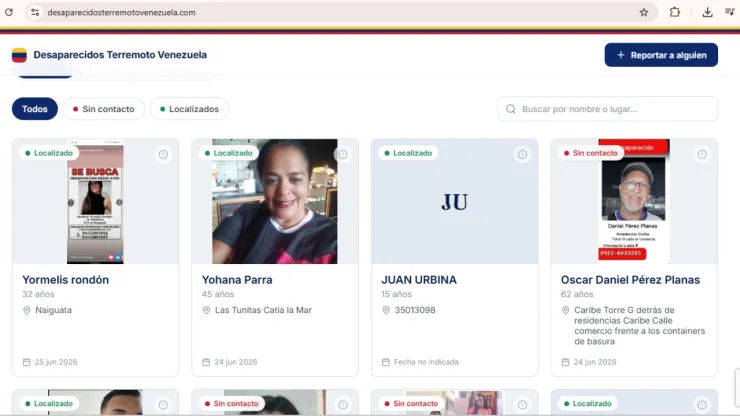Image resolution: width=740 pixels, height=416 pixels.
Task: Click Sin contacto badge on Oscar Daniel card
Action: pos(590,153)
